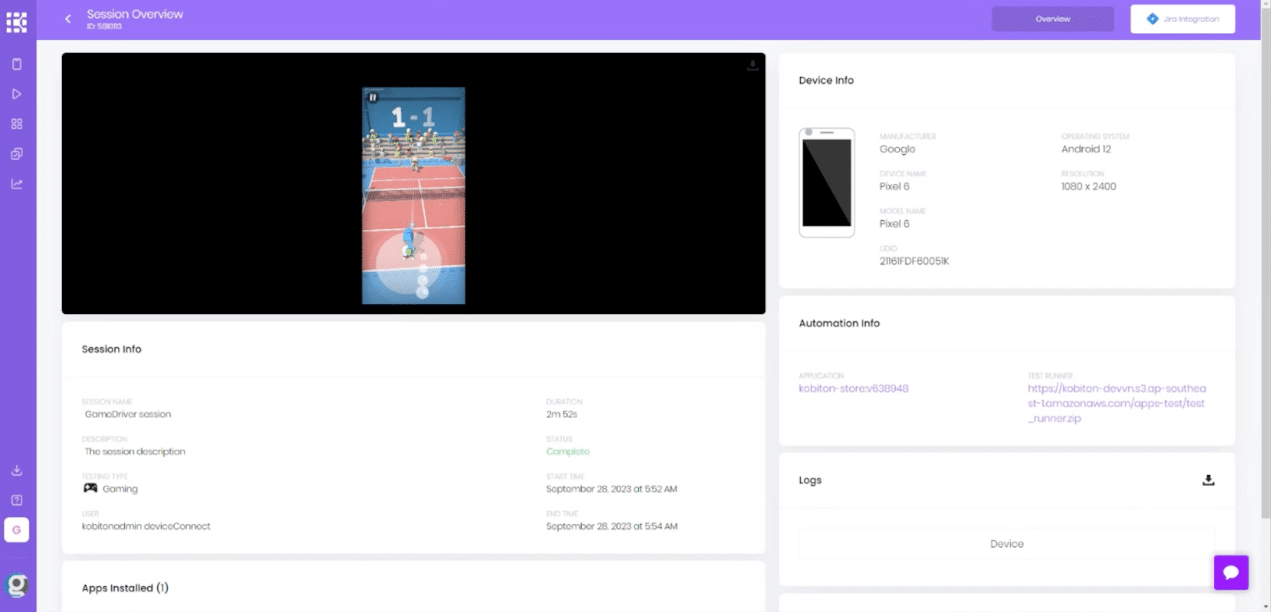The height and width of the screenshot is (612, 1271).
Task: Click the overlapping squares sidebar icon
Action: pos(17,154)
